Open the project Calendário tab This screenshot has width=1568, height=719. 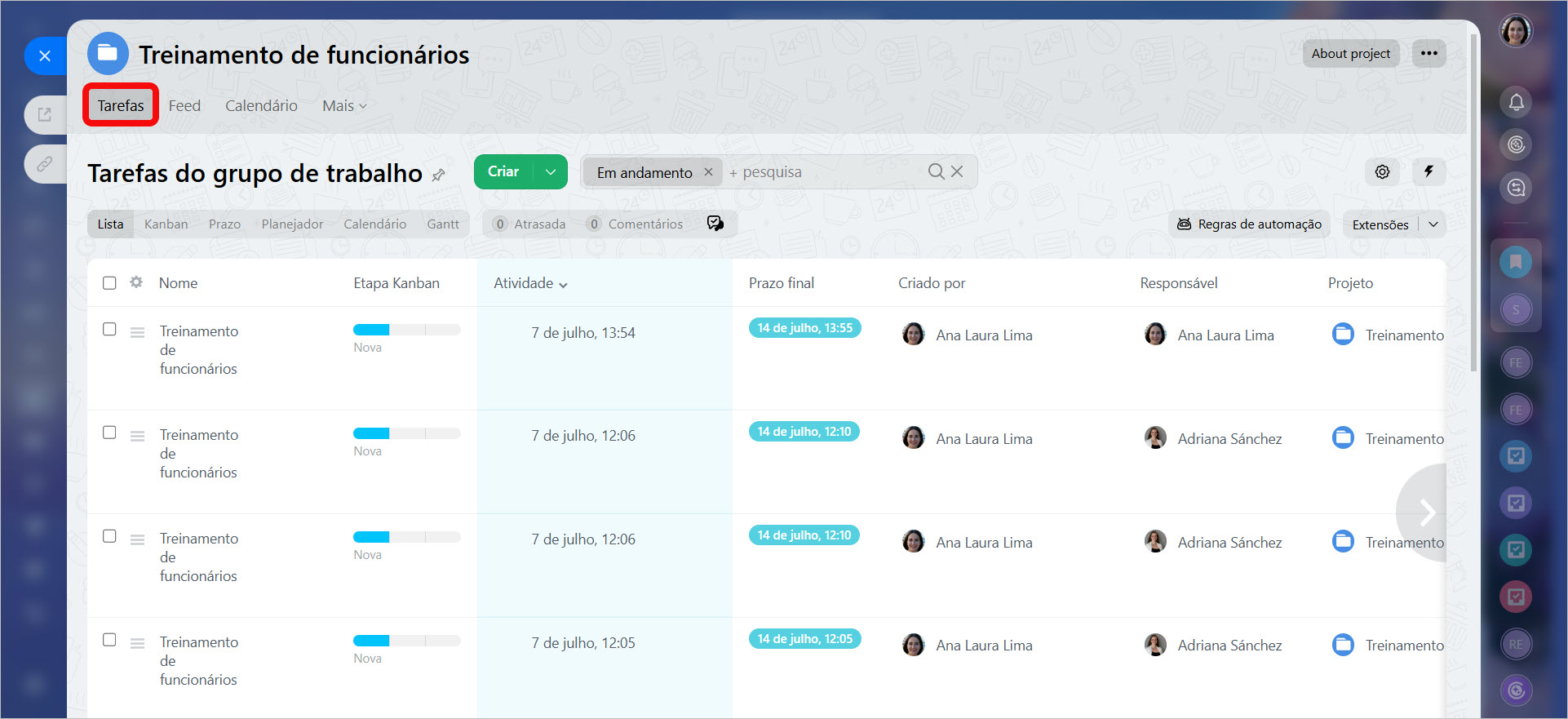click(x=261, y=106)
